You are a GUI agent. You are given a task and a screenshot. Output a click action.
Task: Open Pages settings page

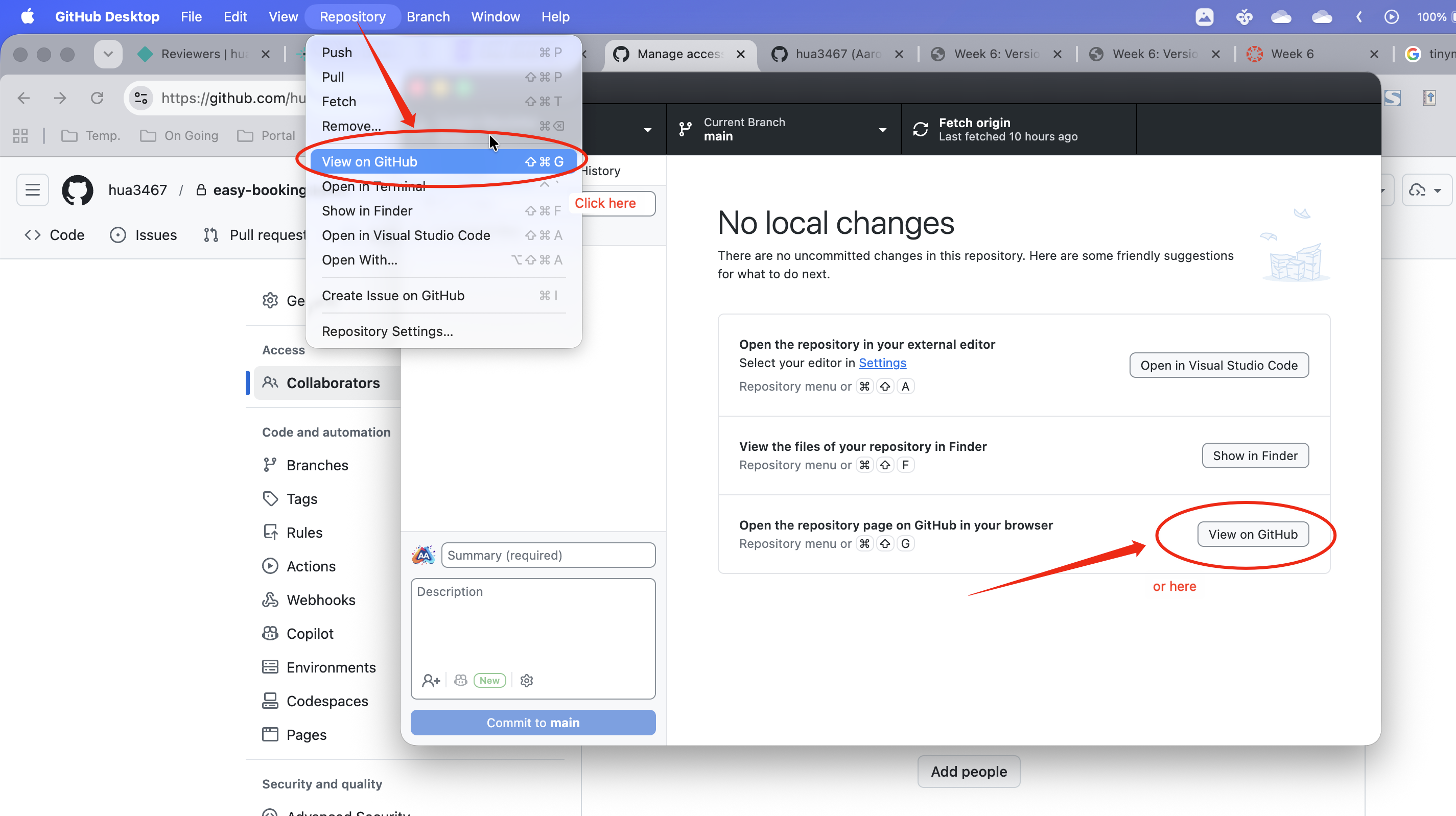[294, 735]
